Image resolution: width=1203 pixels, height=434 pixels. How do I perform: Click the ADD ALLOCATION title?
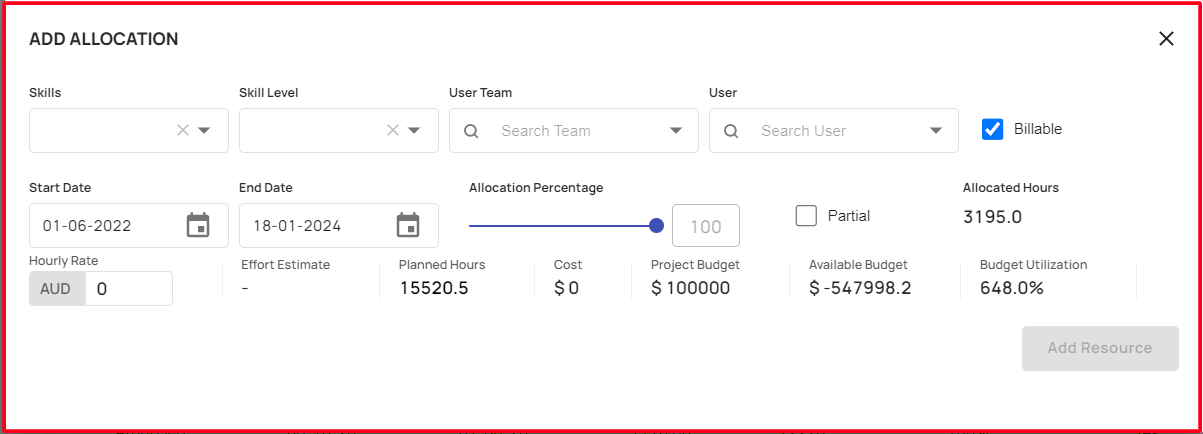pos(104,39)
